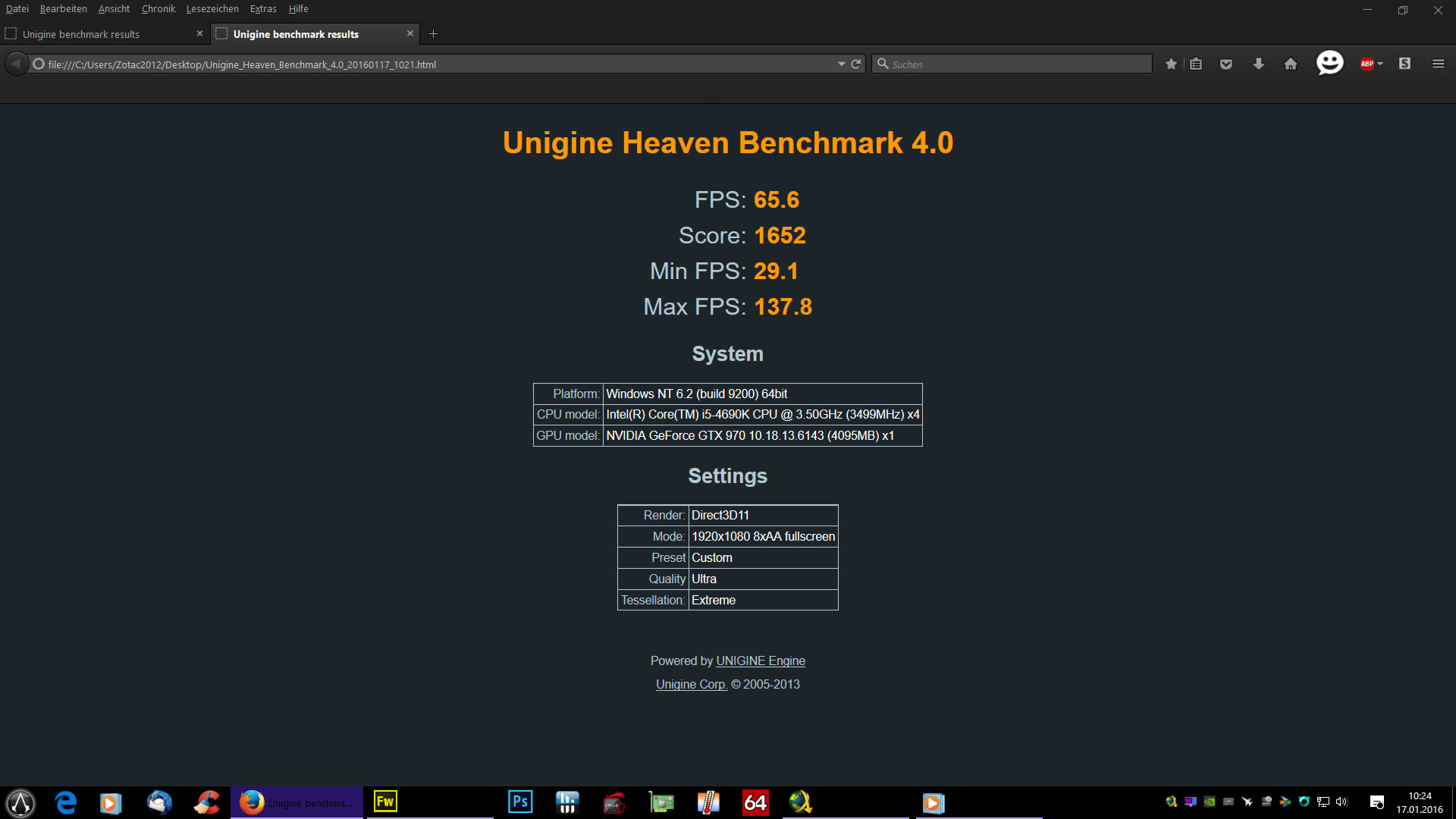Screen dimensions: 1456x819
Task: Open the Lesezeichen menu
Action: pos(212,9)
